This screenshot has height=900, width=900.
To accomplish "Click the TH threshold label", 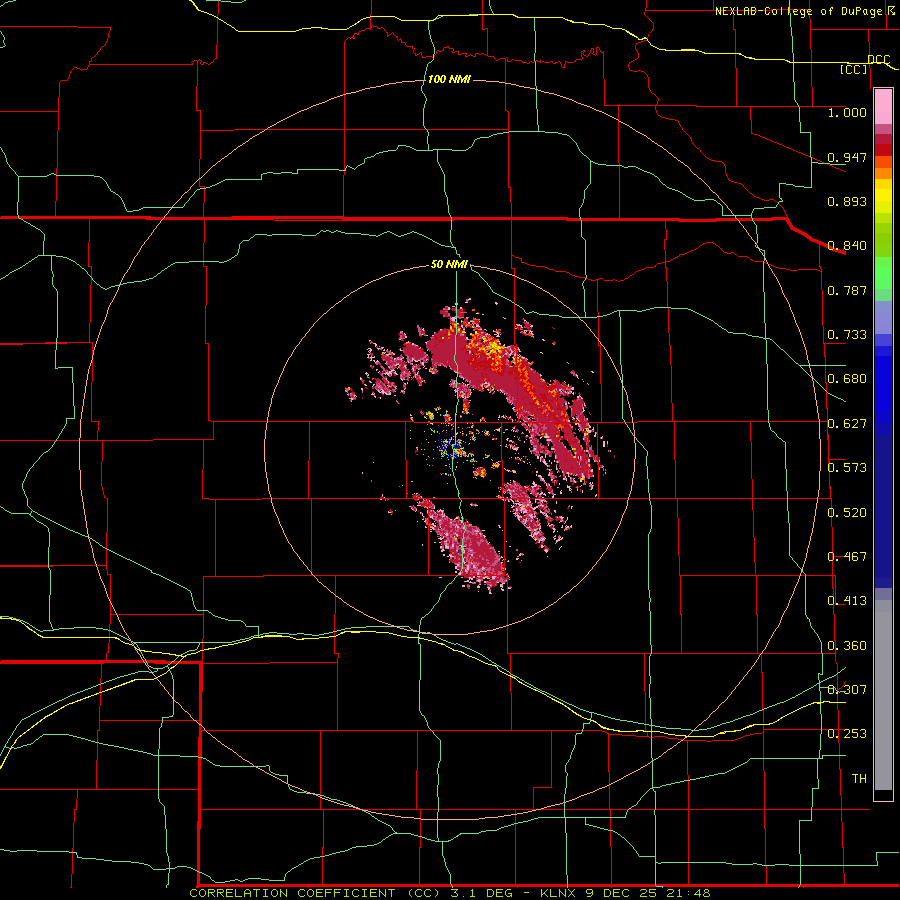I will (859, 779).
